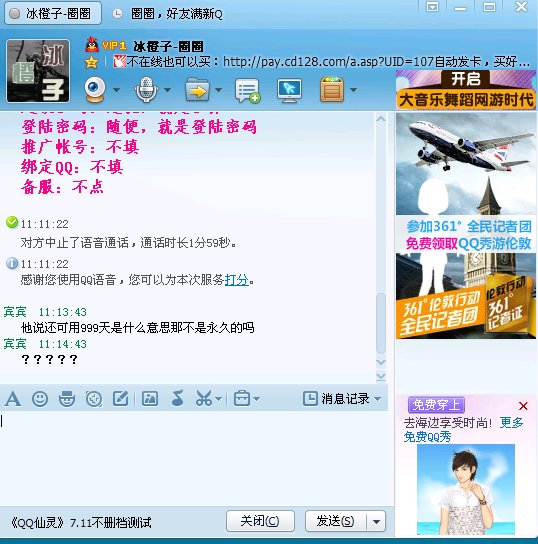Open the applications box icon
The width and height of the screenshot is (538, 544).
[x=332, y=90]
